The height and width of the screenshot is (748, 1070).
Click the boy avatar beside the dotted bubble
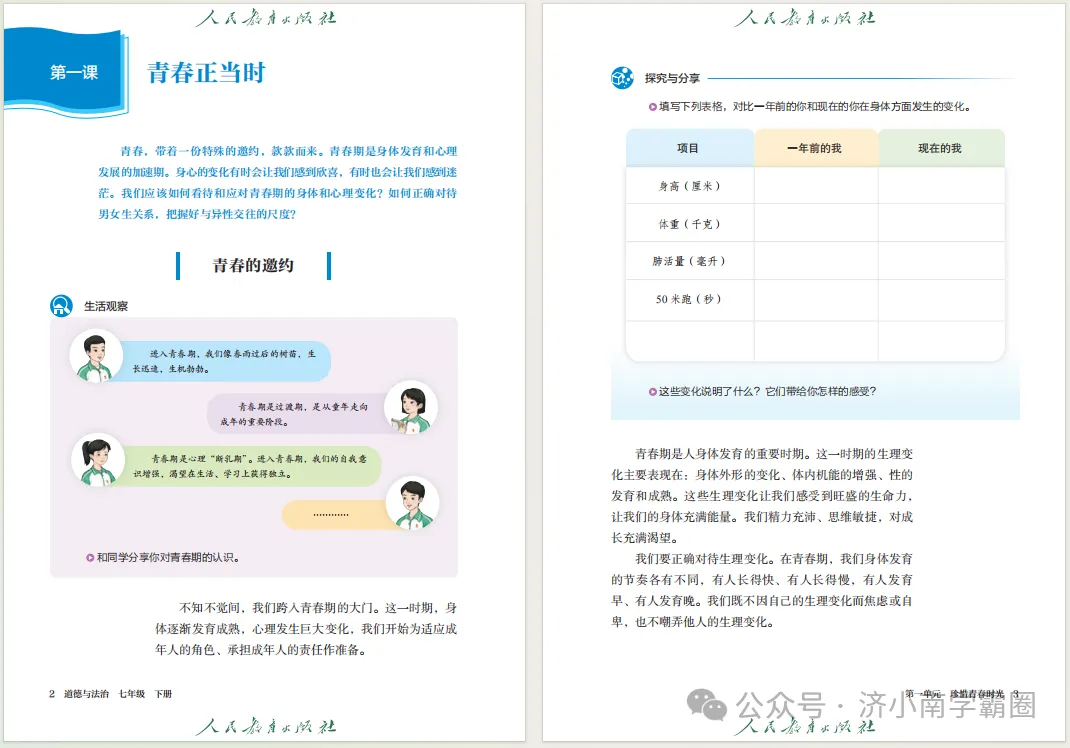coord(412,503)
